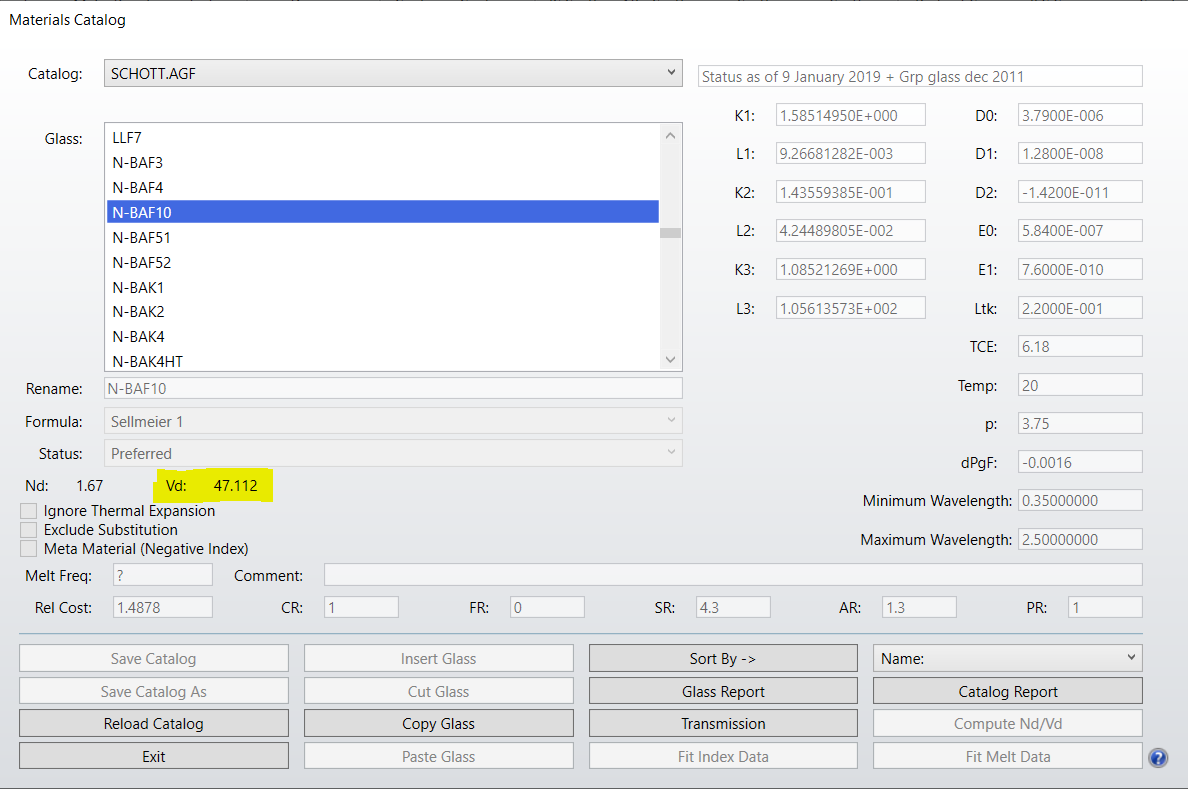Click the Sort By -> button
This screenshot has height=789, width=1188.
click(x=723, y=658)
